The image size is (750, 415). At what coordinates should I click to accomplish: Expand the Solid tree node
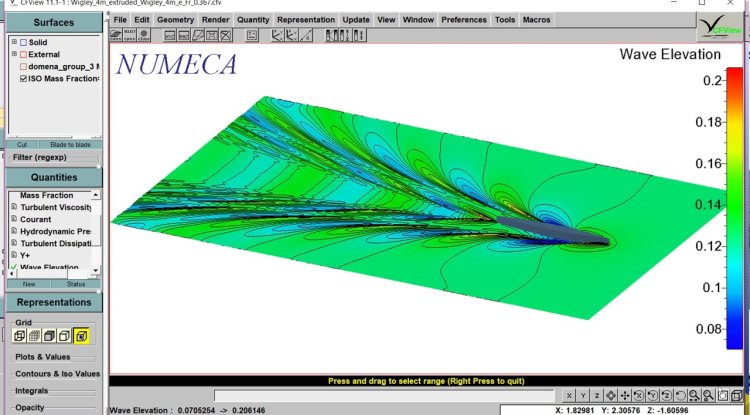[x=14, y=42]
